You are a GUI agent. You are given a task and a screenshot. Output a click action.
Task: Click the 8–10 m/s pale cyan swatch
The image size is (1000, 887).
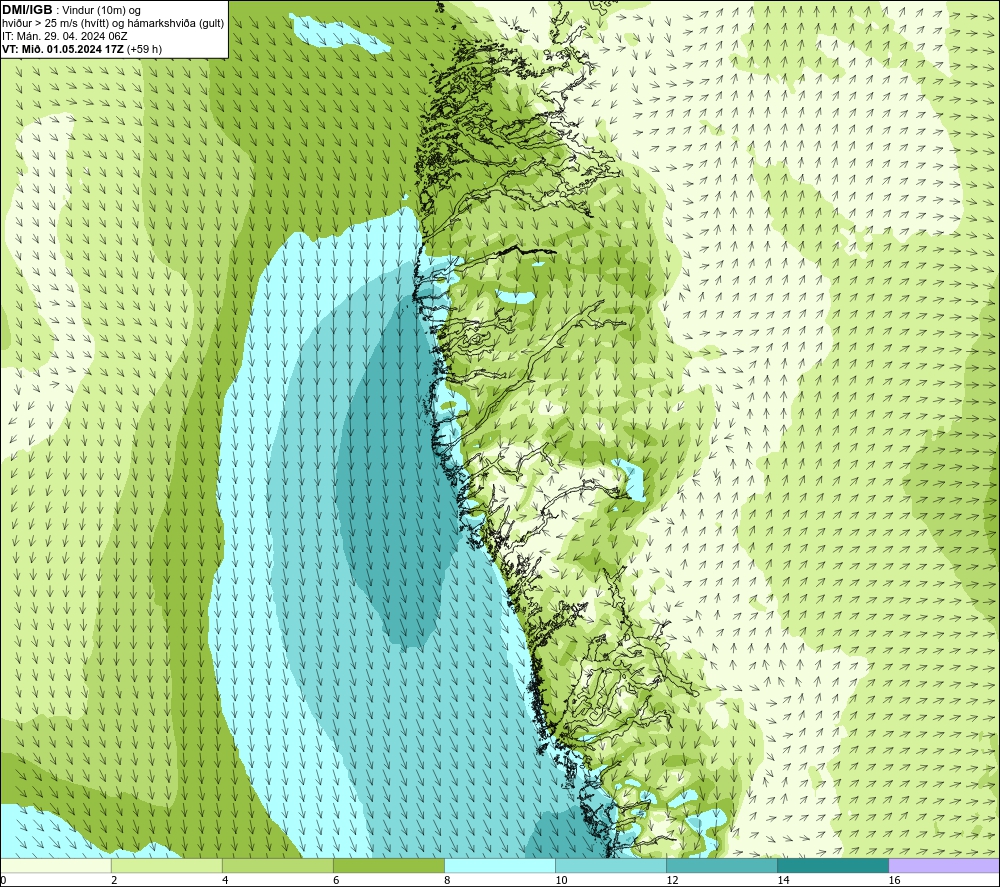[499, 865]
